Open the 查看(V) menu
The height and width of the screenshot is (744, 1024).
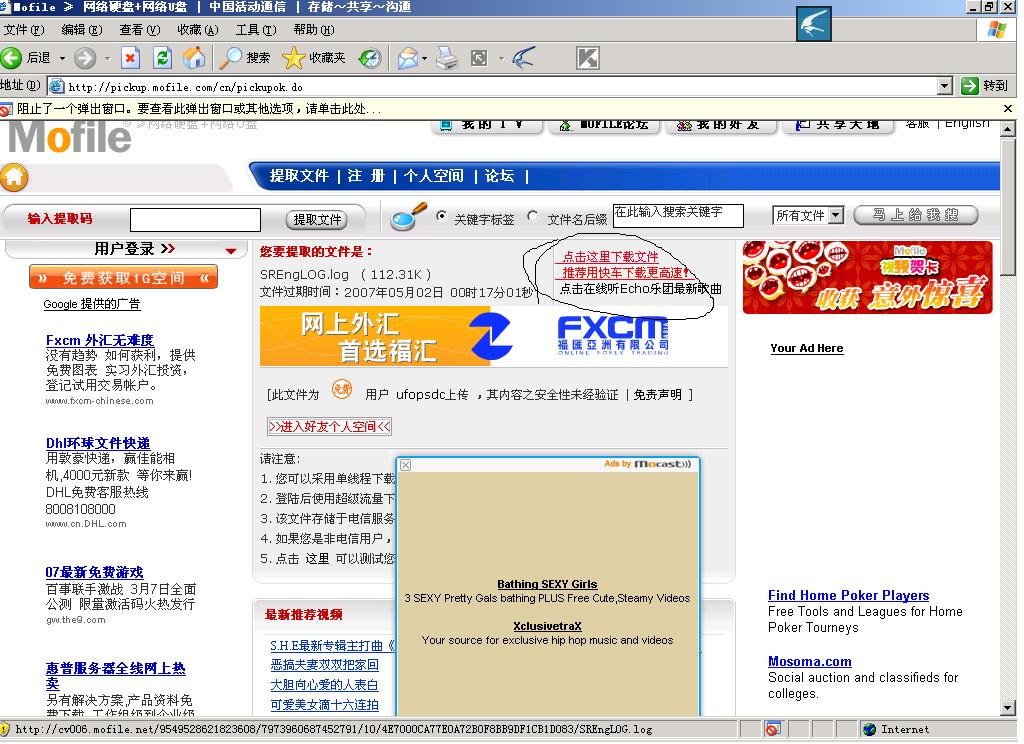pyautogui.click(x=140, y=30)
